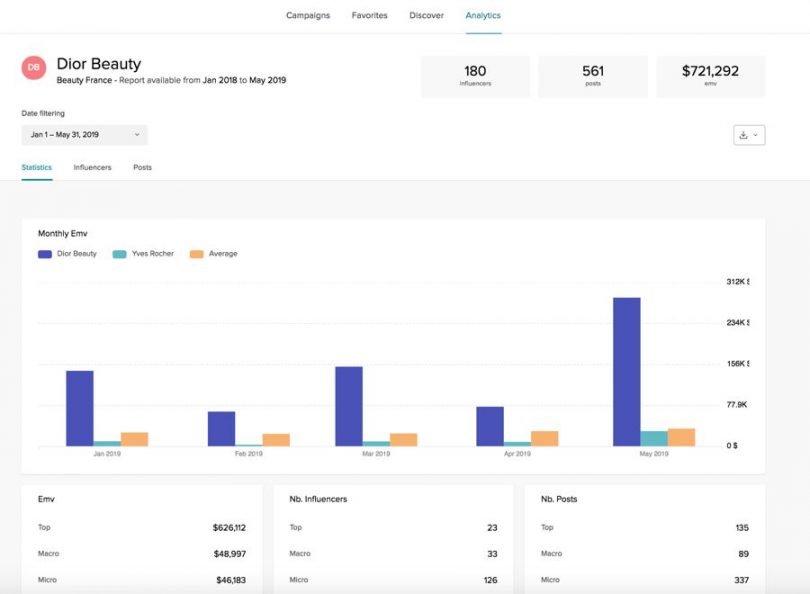The height and width of the screenshot is (594, 810).
Task: Click the Nb. Influencers Top value 23
Action: coord(492,527)
